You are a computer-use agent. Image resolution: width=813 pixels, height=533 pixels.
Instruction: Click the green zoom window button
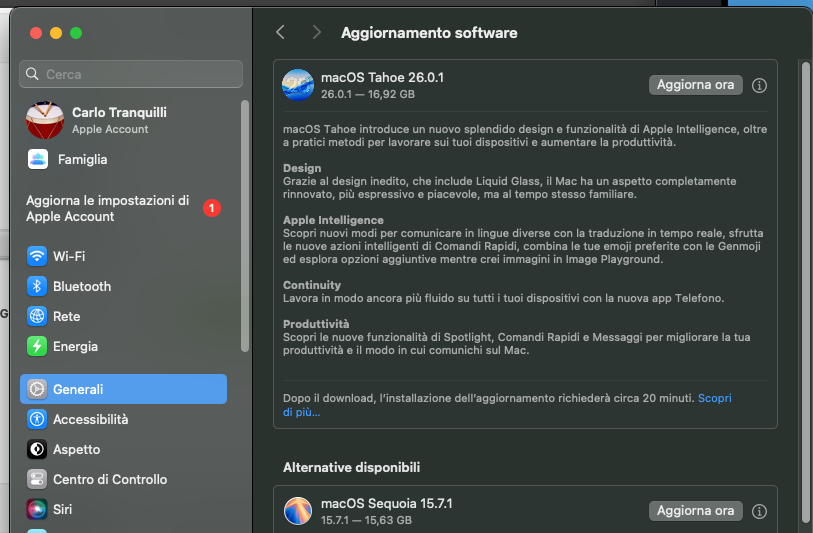[x=76, y=33]
